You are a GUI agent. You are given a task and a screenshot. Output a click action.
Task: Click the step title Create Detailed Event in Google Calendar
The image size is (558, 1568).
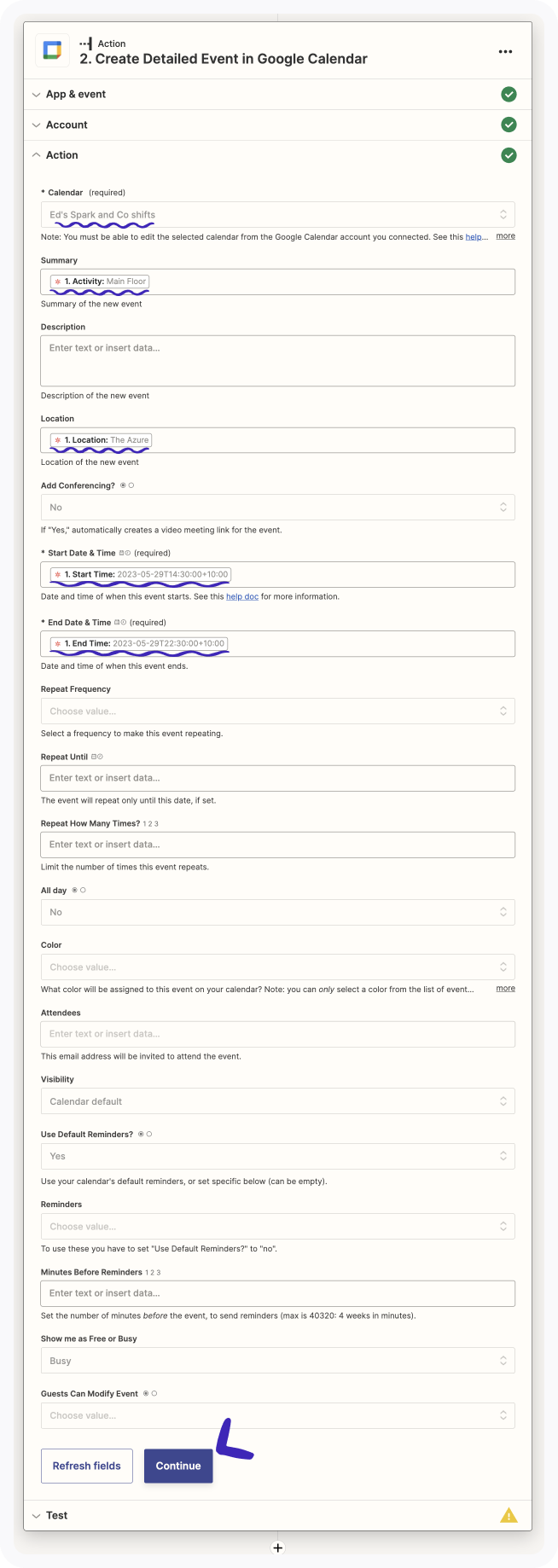(224, 59)
